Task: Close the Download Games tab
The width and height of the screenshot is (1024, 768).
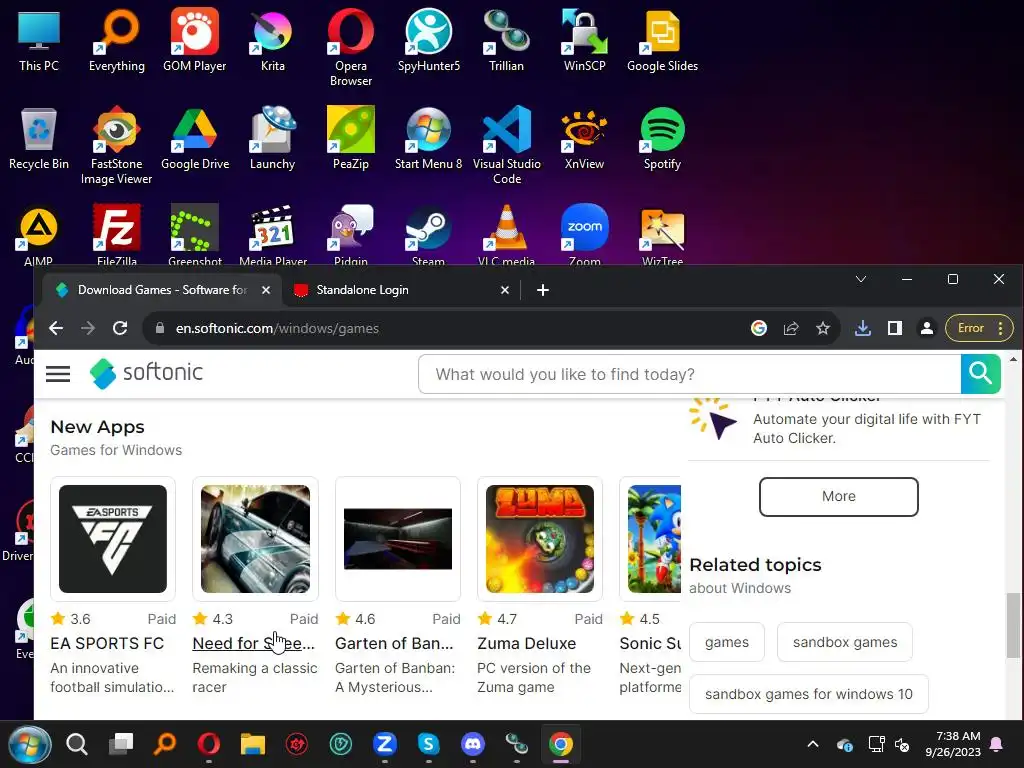Action: pyautogui.click(x=266, y=290)
